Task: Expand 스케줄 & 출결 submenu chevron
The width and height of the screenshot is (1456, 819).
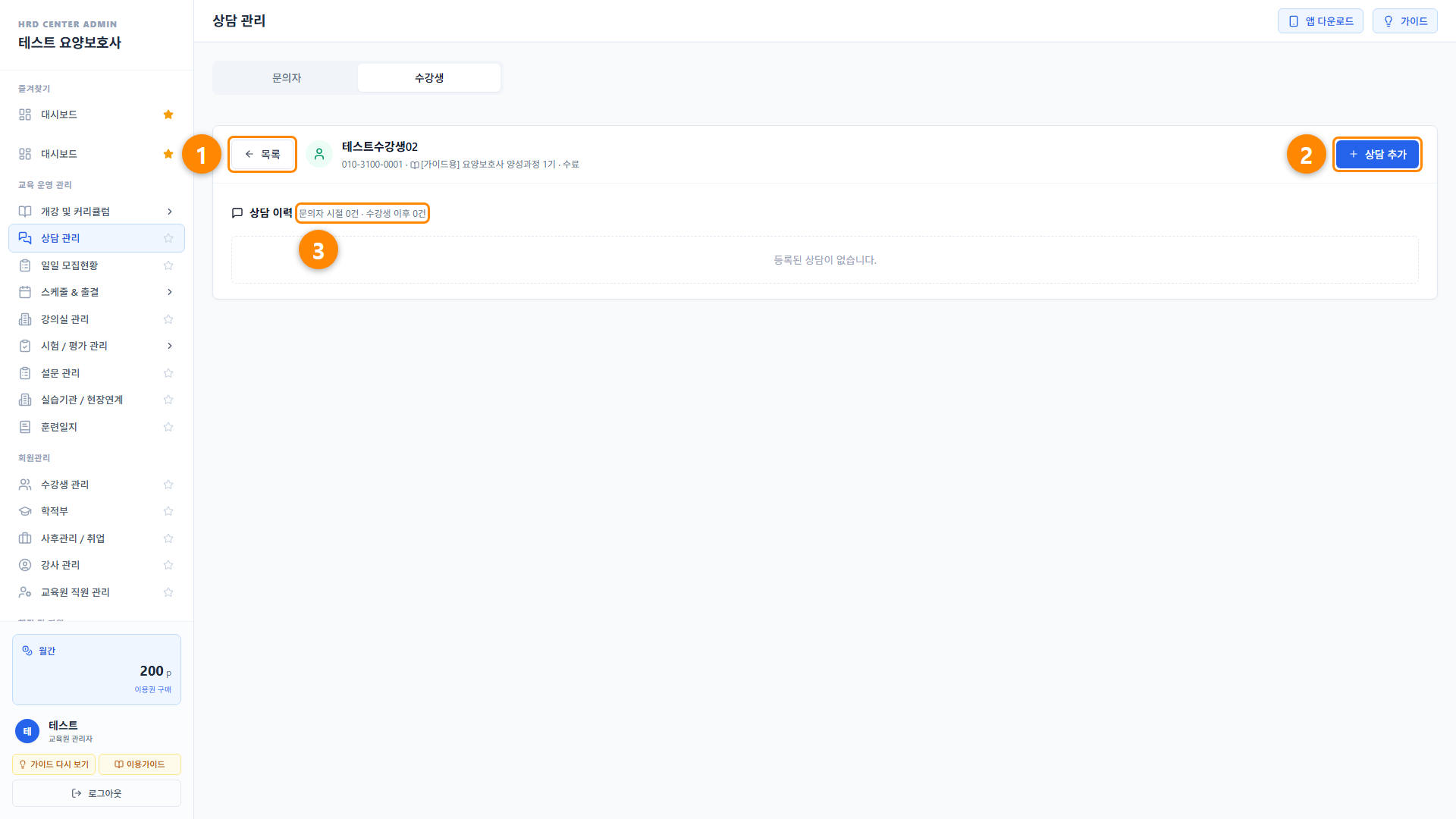Action: 169,292
